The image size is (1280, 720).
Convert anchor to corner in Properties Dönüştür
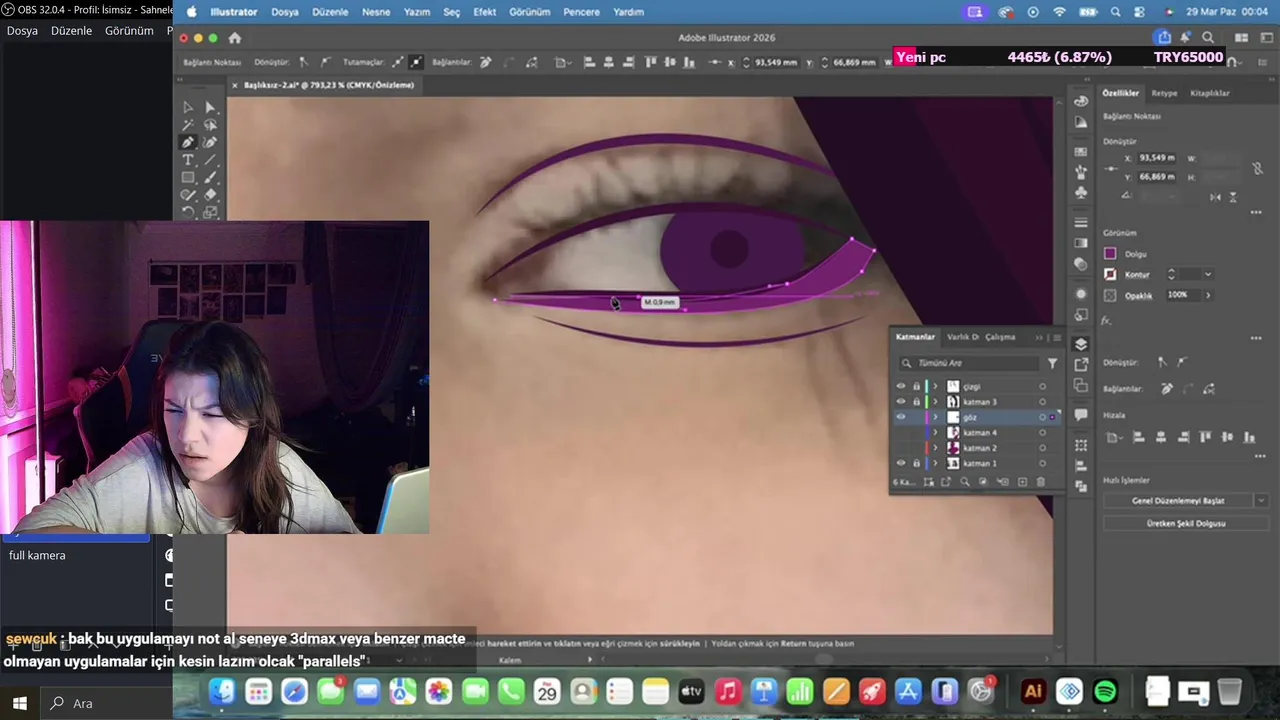[x=1162, y=362]
